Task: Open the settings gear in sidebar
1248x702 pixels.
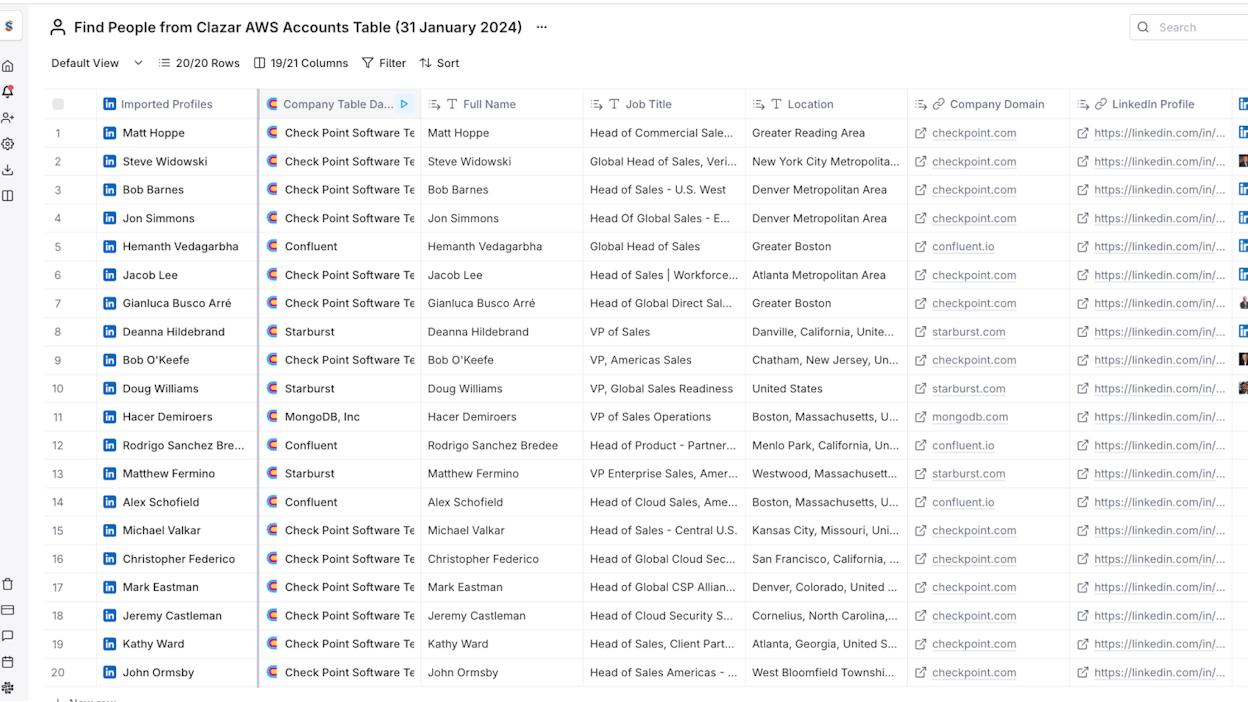Action: coord(8,144)
